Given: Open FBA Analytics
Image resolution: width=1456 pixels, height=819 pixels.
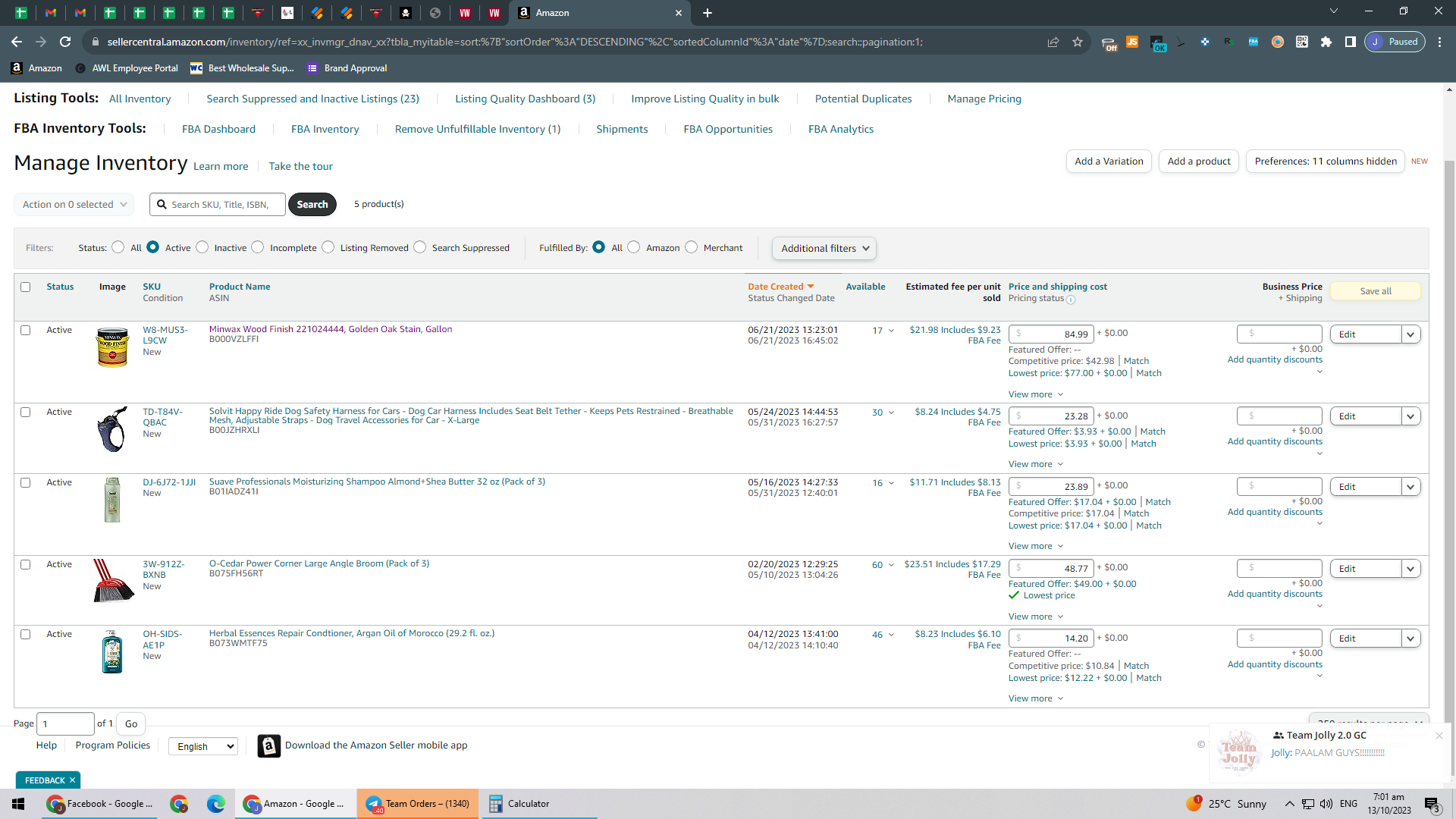Looking at the screenshot, I should click(841, 130).
